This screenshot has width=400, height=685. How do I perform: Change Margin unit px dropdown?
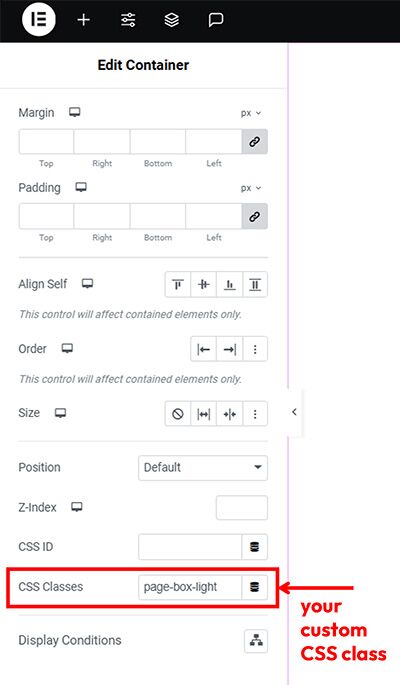251,113
